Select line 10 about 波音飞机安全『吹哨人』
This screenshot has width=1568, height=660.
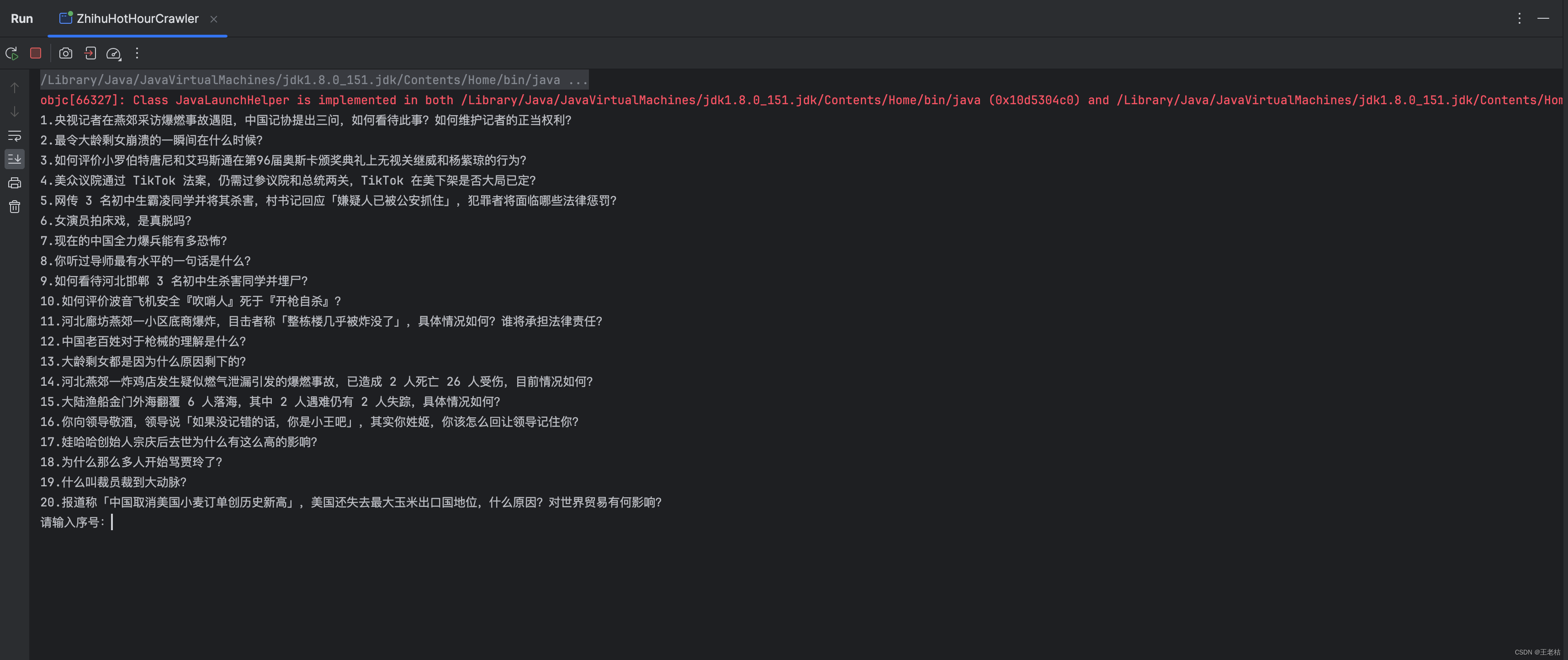click(191, 301)
